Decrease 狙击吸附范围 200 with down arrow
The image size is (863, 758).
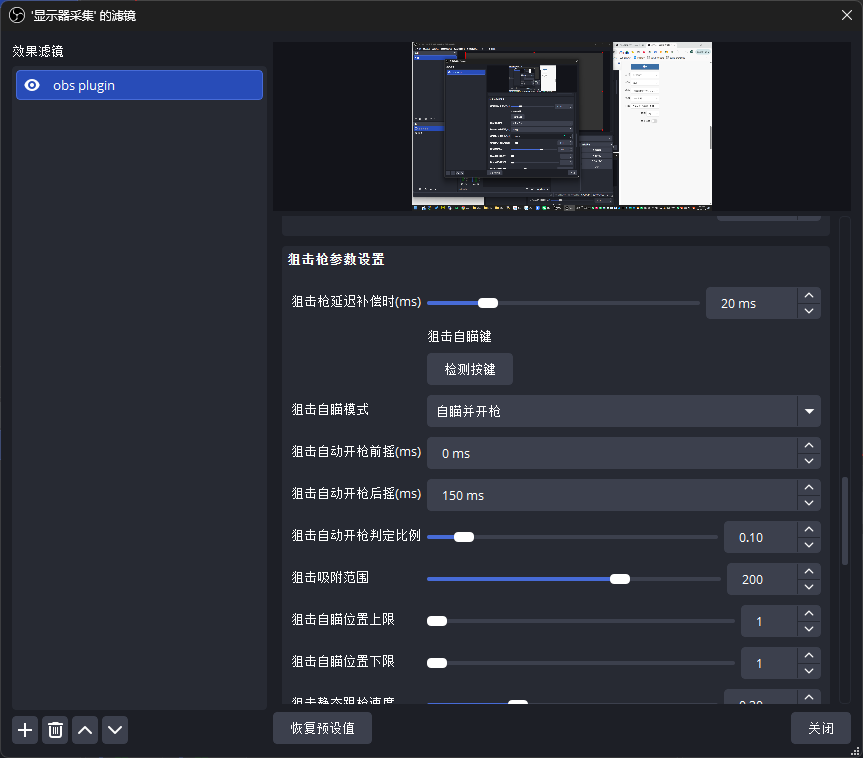(809, 587)
